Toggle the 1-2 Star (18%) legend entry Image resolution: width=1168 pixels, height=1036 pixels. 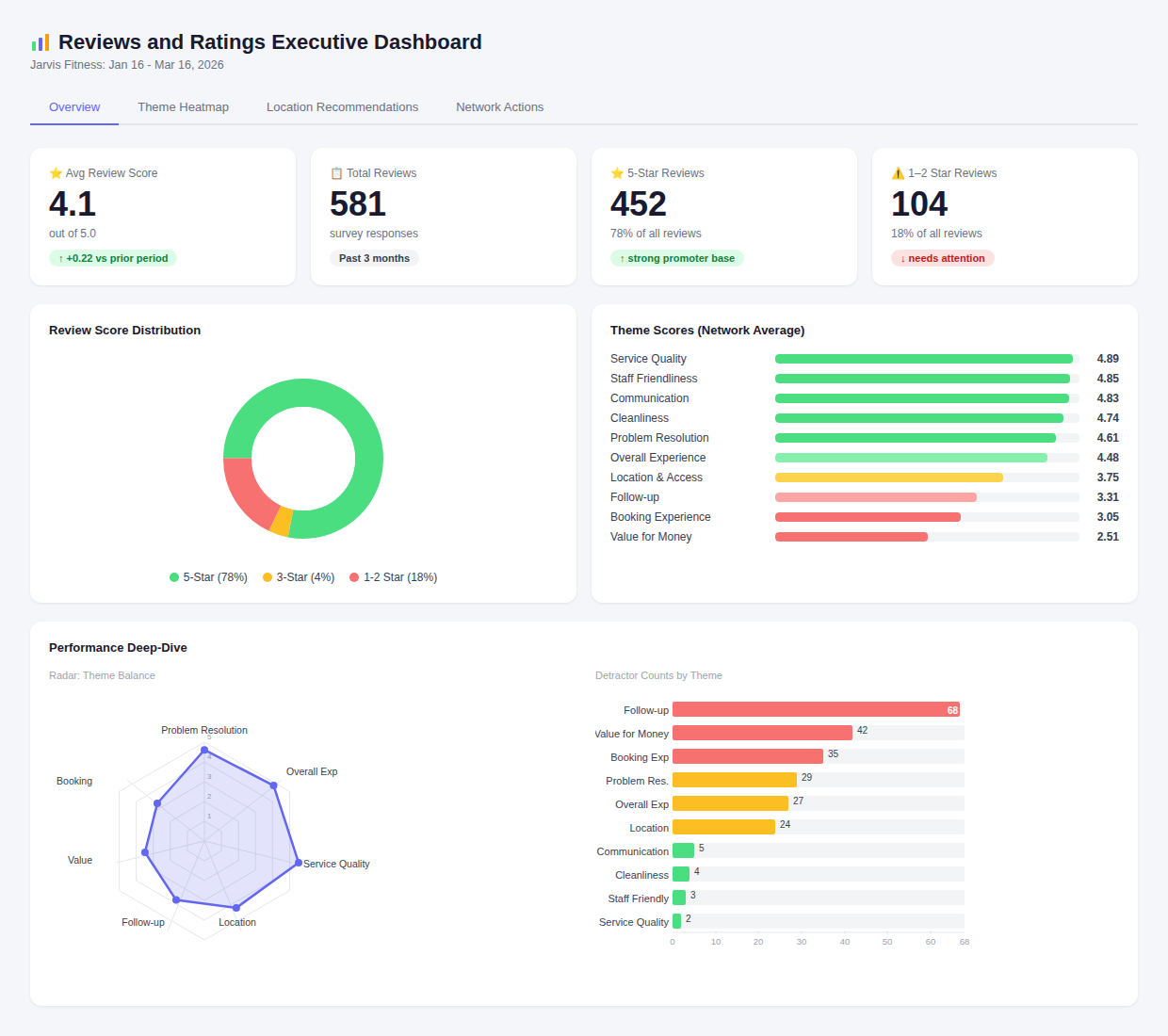point(394,577)
